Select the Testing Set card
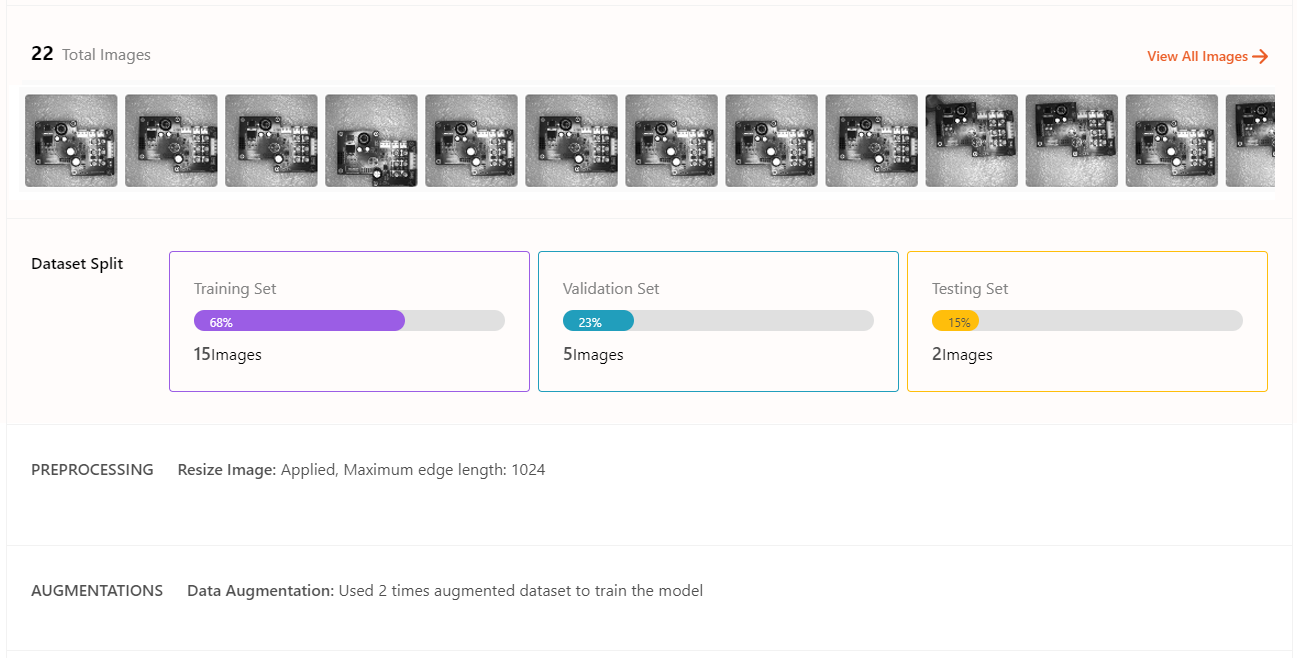 point(1087,321)
